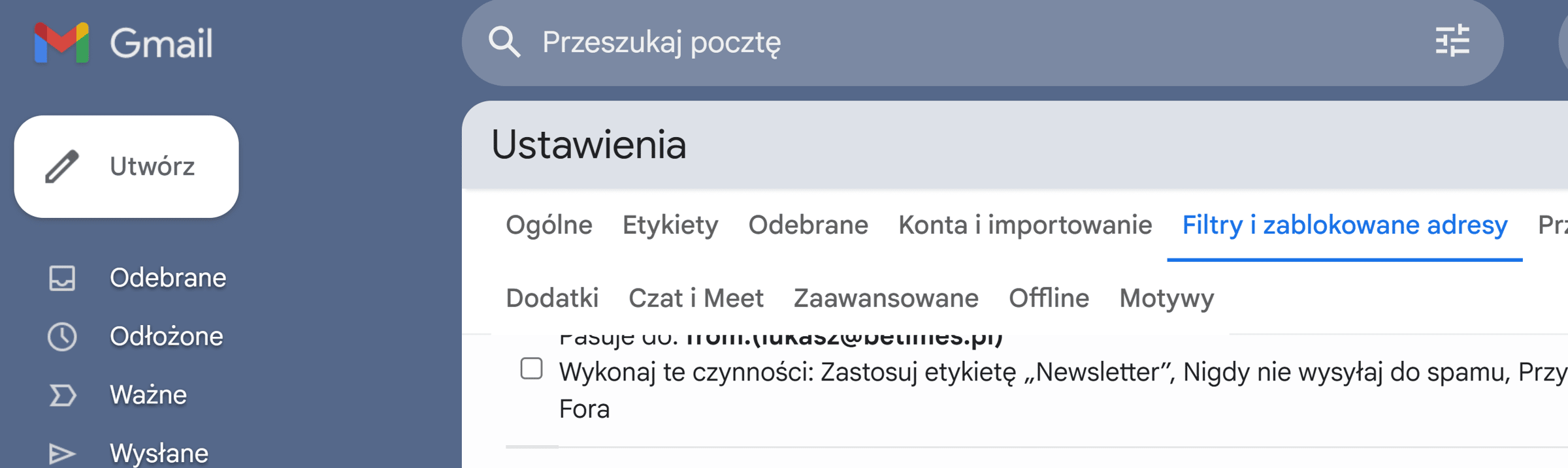
Task: Open the Zaawansowane settings tab
Action: tap(885, 298)
